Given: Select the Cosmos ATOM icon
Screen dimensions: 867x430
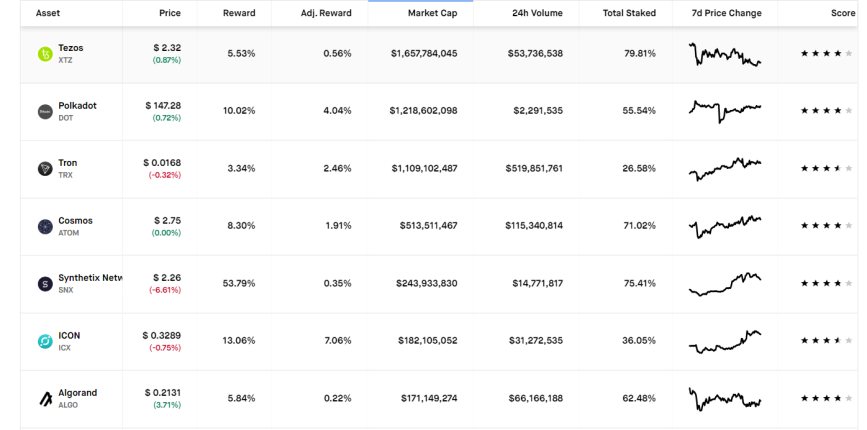Looking at the screenshot, I should [x=45, y=226].
